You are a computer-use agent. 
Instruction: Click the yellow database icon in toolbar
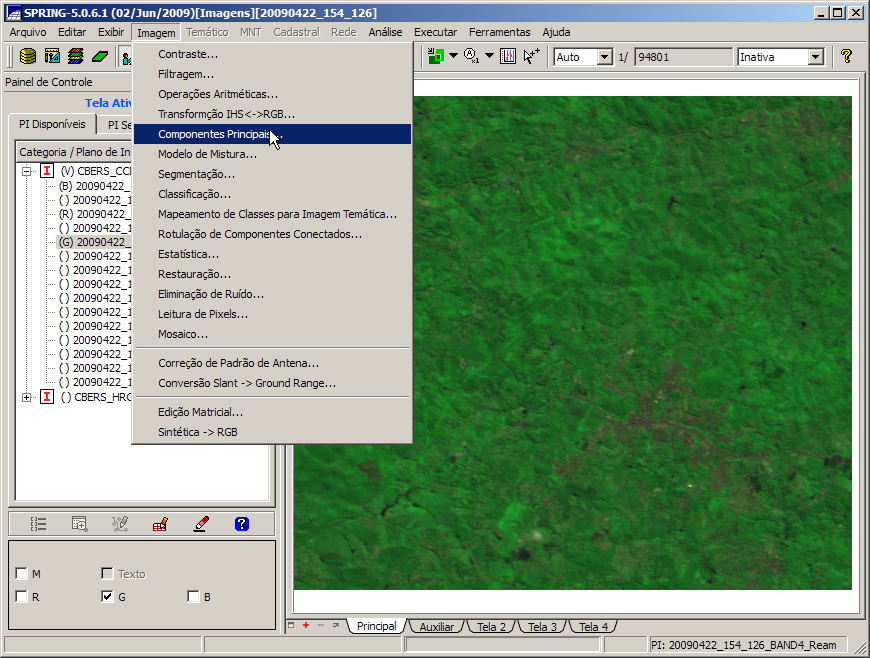(x=28, y=57)
